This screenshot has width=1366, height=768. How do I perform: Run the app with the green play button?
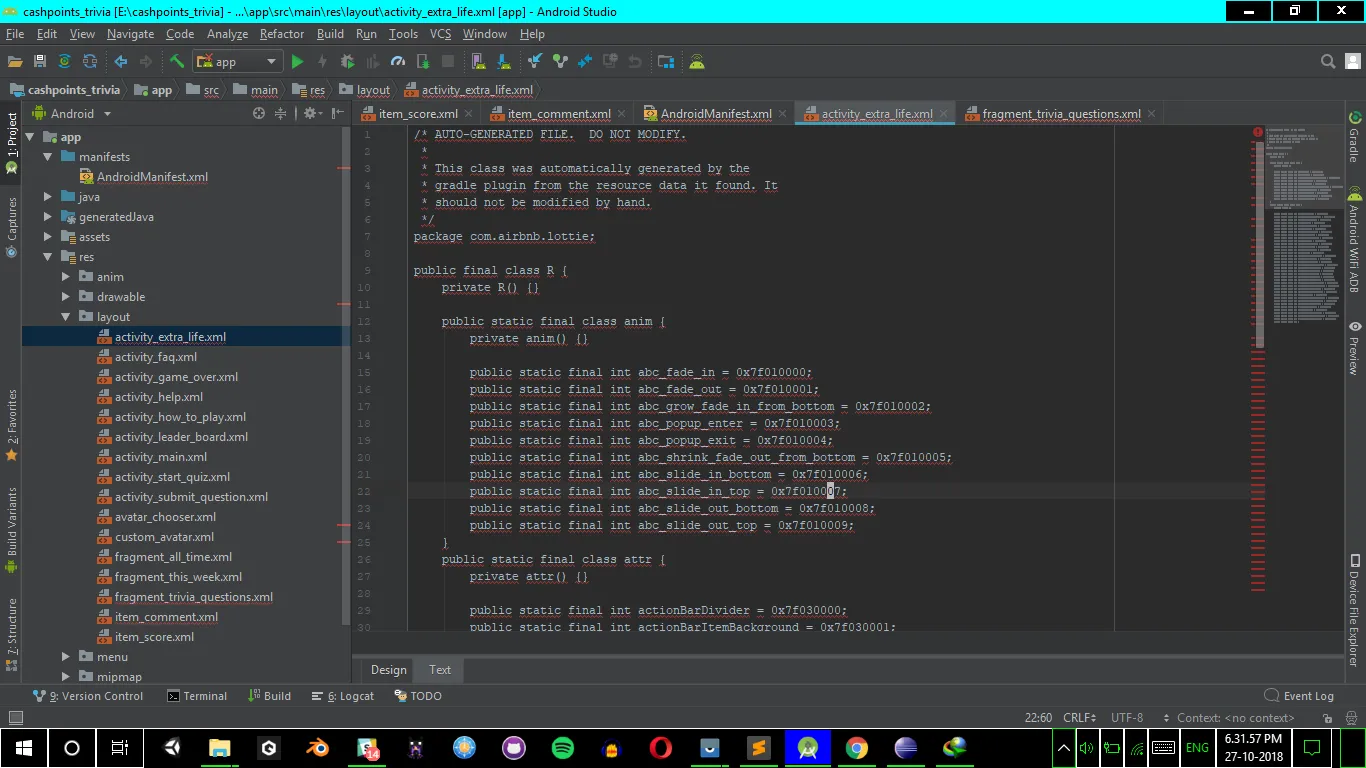[297, 62]
